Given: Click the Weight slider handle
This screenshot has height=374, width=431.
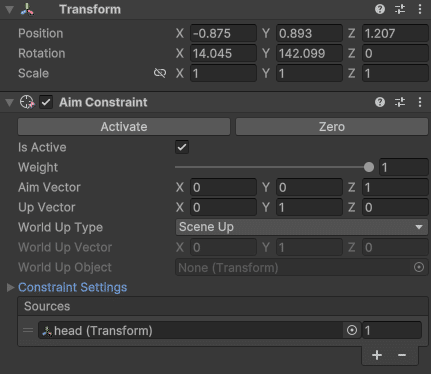Looking at the screenshot, I should [369, 167].
